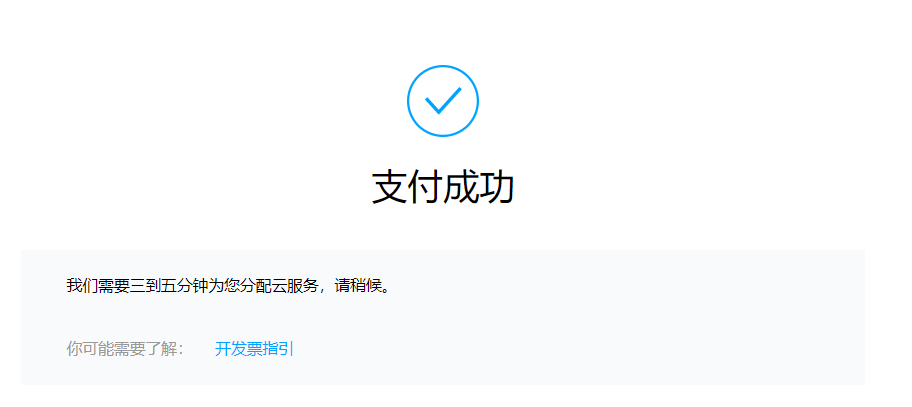Click the 我们需要三到五分钟 message line
The width and height of the screenshot is (912, 407).
[227, 286]
